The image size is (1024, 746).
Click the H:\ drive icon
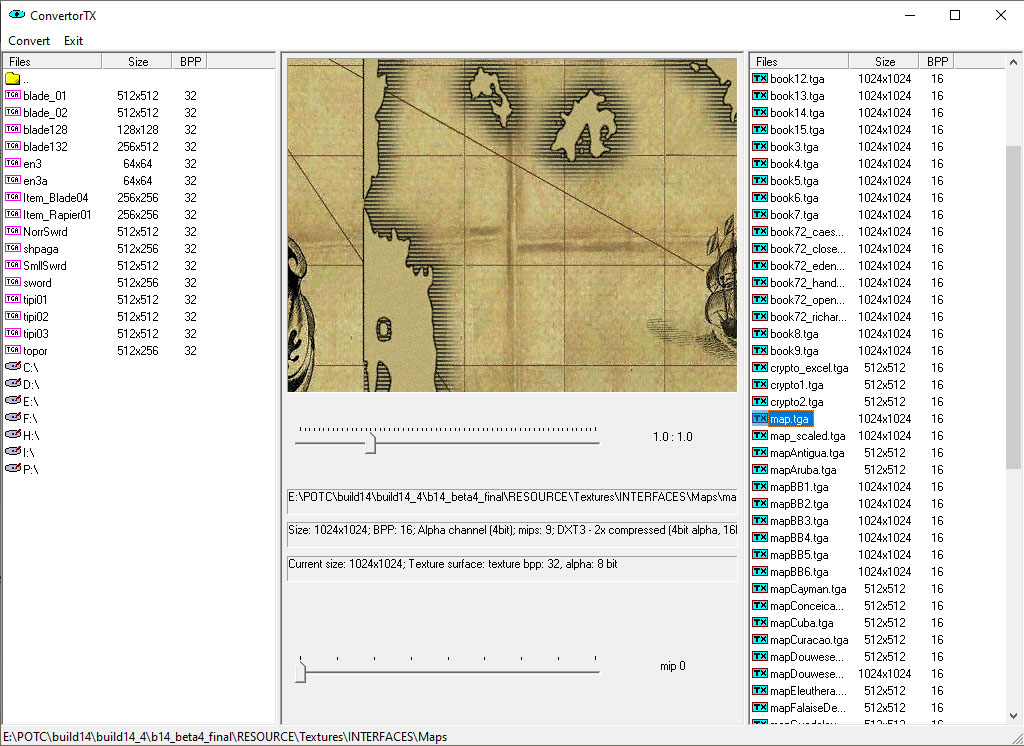[12, 434]
